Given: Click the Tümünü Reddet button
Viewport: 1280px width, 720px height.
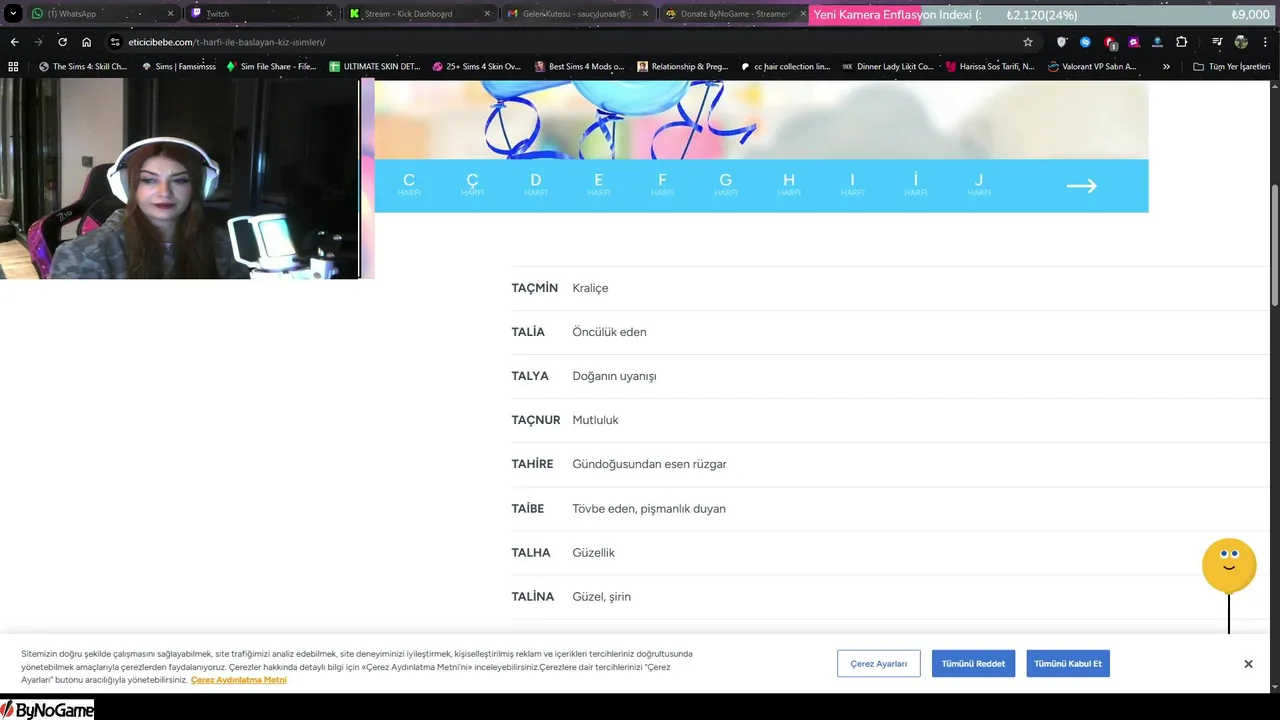Looking at the screenshot, I should point(973,664).
